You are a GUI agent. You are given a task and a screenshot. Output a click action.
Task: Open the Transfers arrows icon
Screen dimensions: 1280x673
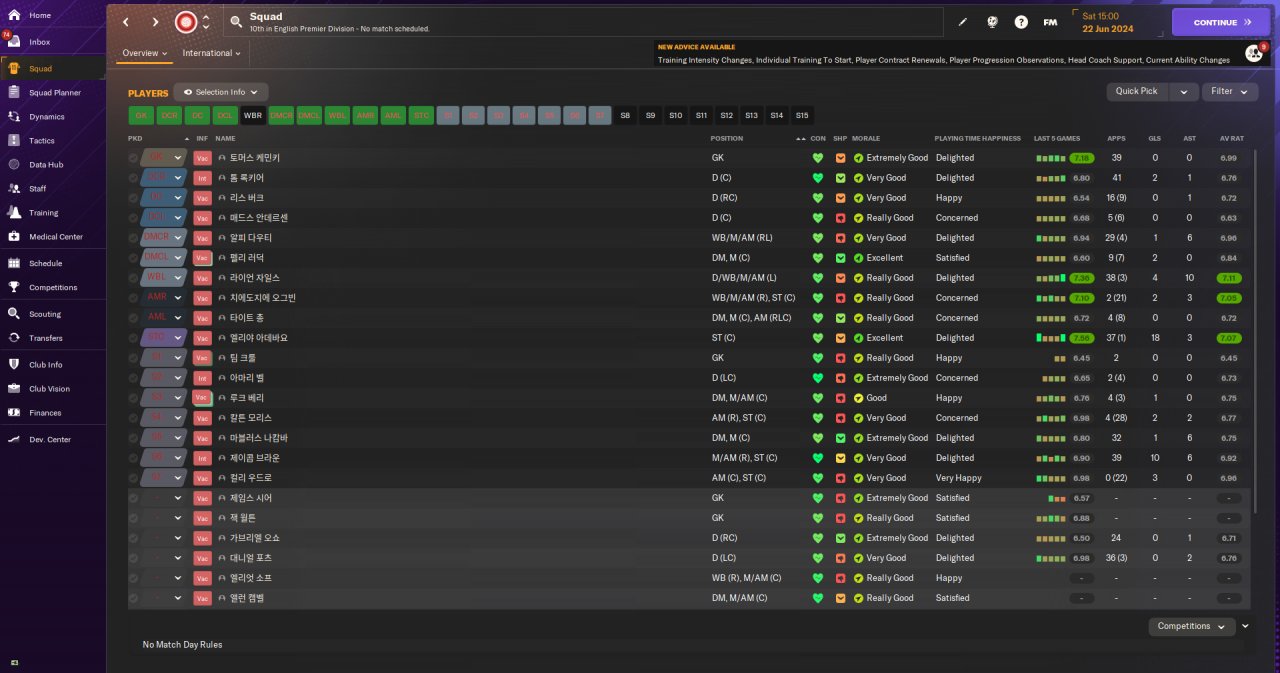point(14,338)
